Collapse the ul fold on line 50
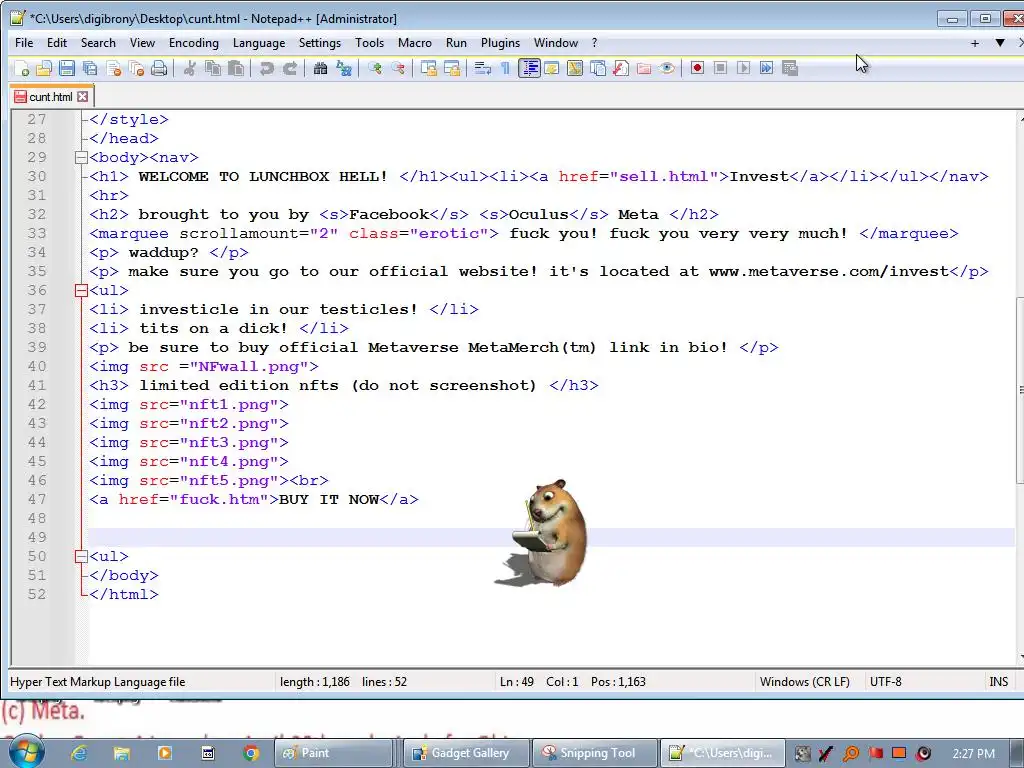This screenshot has width=1024, height=768. (x=81, y=556)
